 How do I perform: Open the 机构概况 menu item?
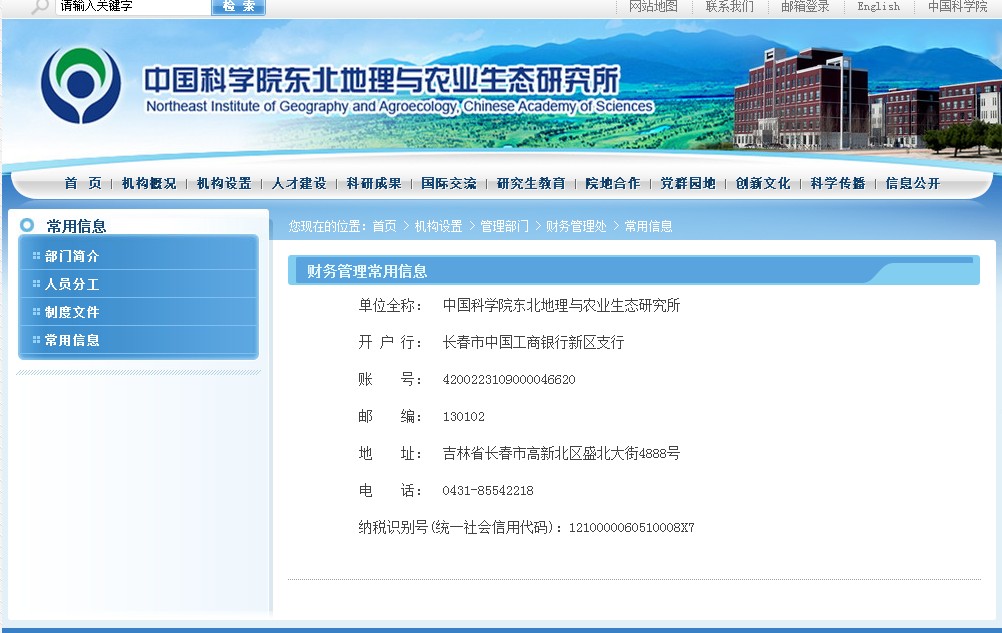point(149,183)
